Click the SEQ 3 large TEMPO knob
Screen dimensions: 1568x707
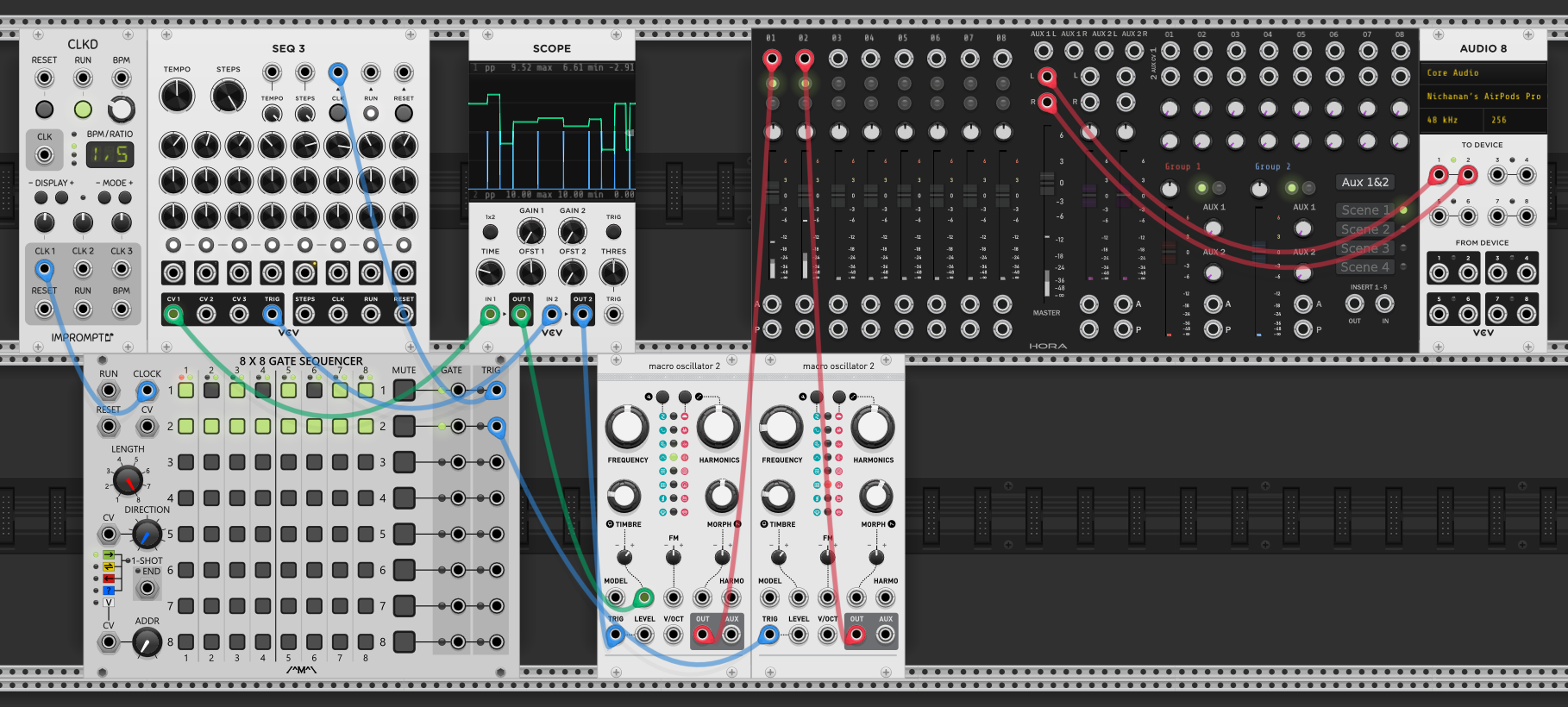coord(177,95)
